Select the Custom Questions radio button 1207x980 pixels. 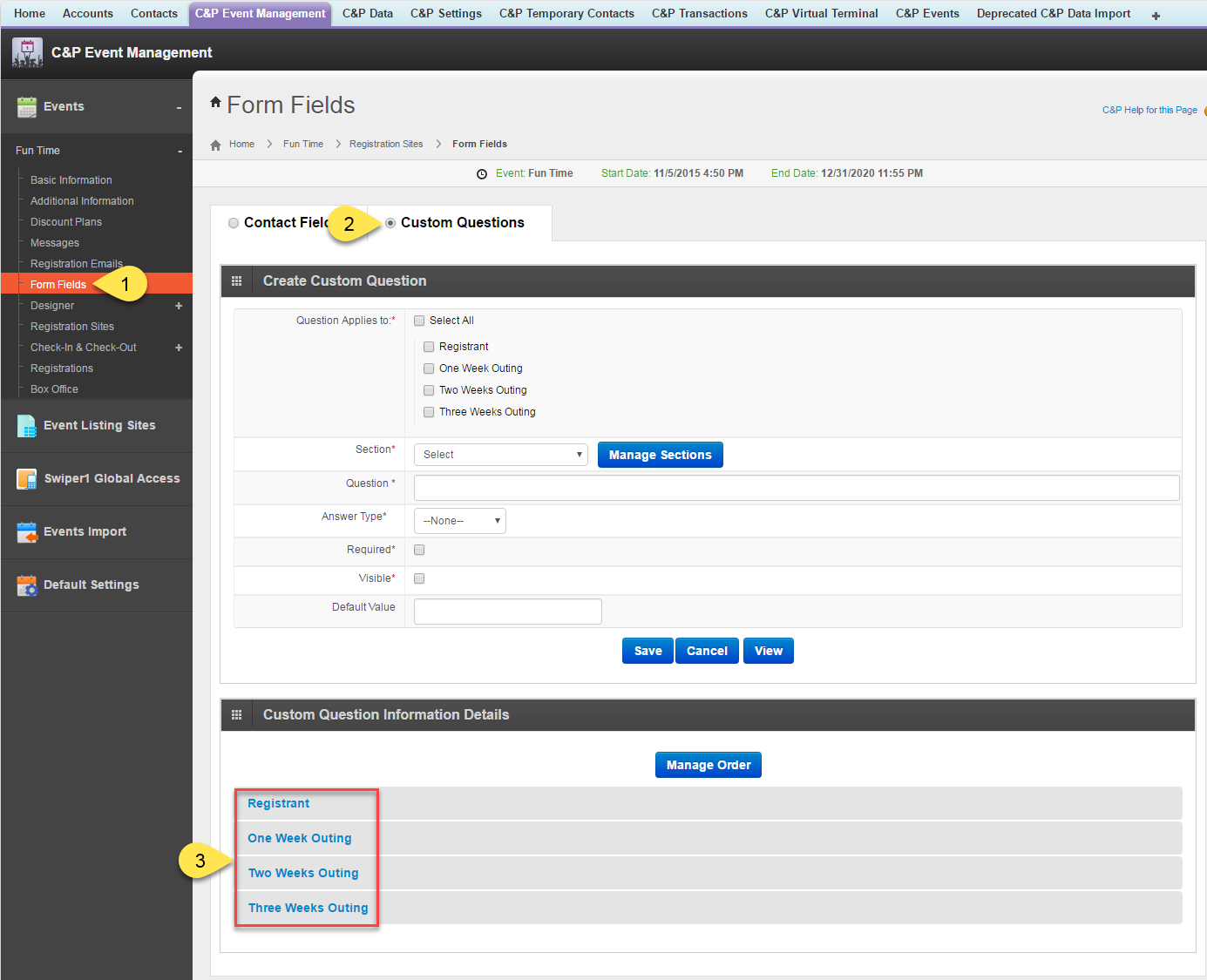(390, 223)
